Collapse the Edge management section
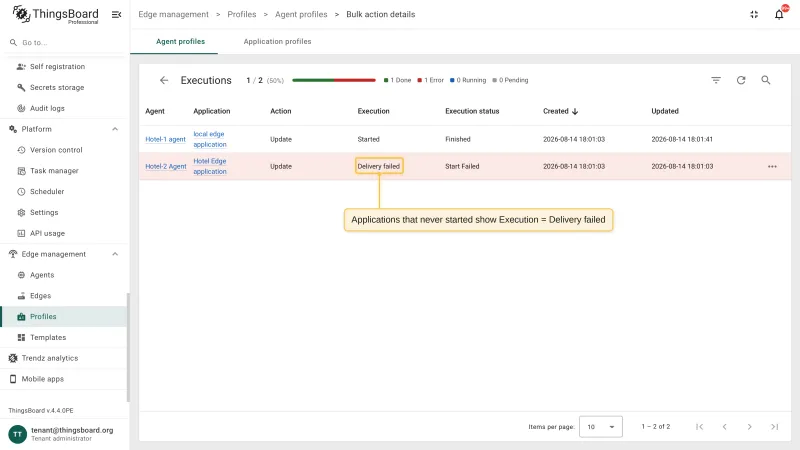Viewport: 800px width, 450px height. tap(115, 254)
